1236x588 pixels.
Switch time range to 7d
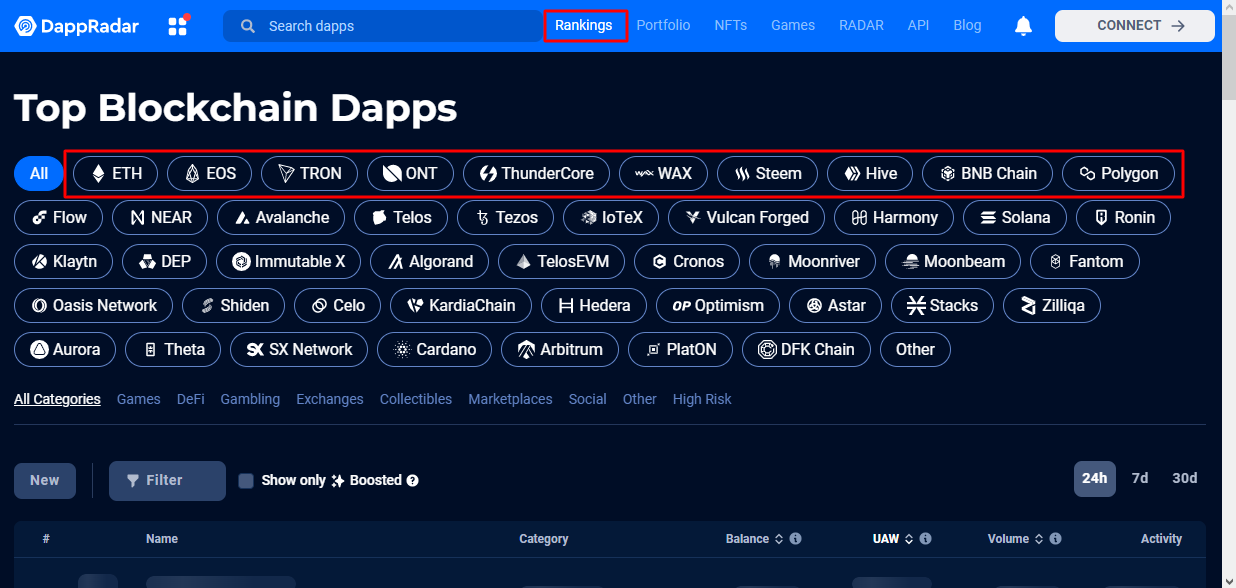[1140, 479]
